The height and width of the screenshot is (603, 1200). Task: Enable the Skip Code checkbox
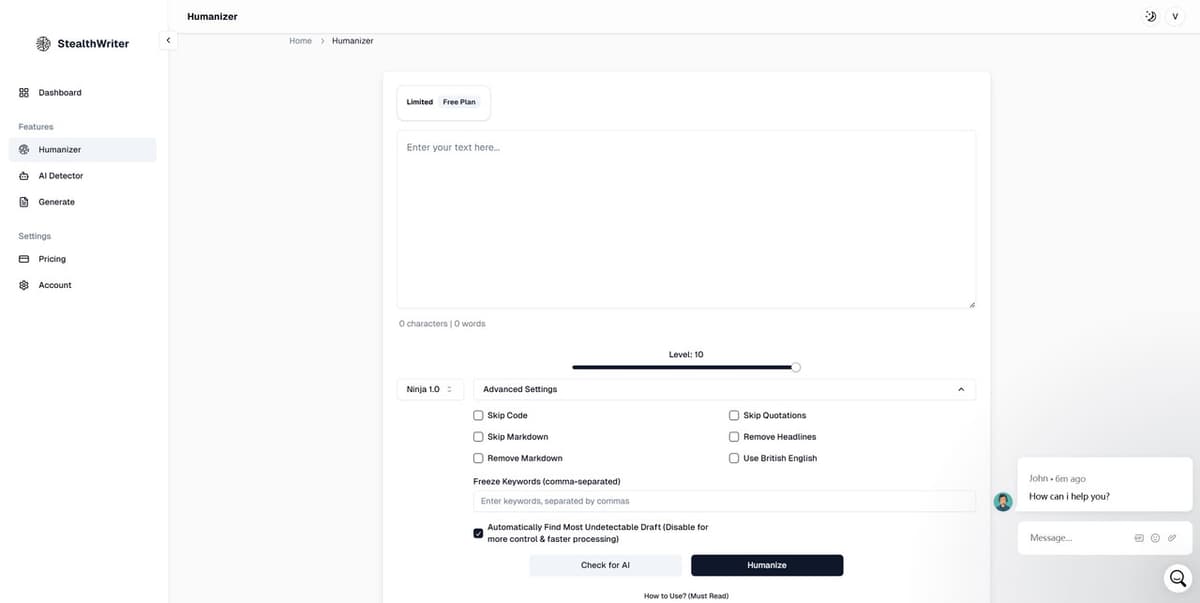tap(478, 415)
